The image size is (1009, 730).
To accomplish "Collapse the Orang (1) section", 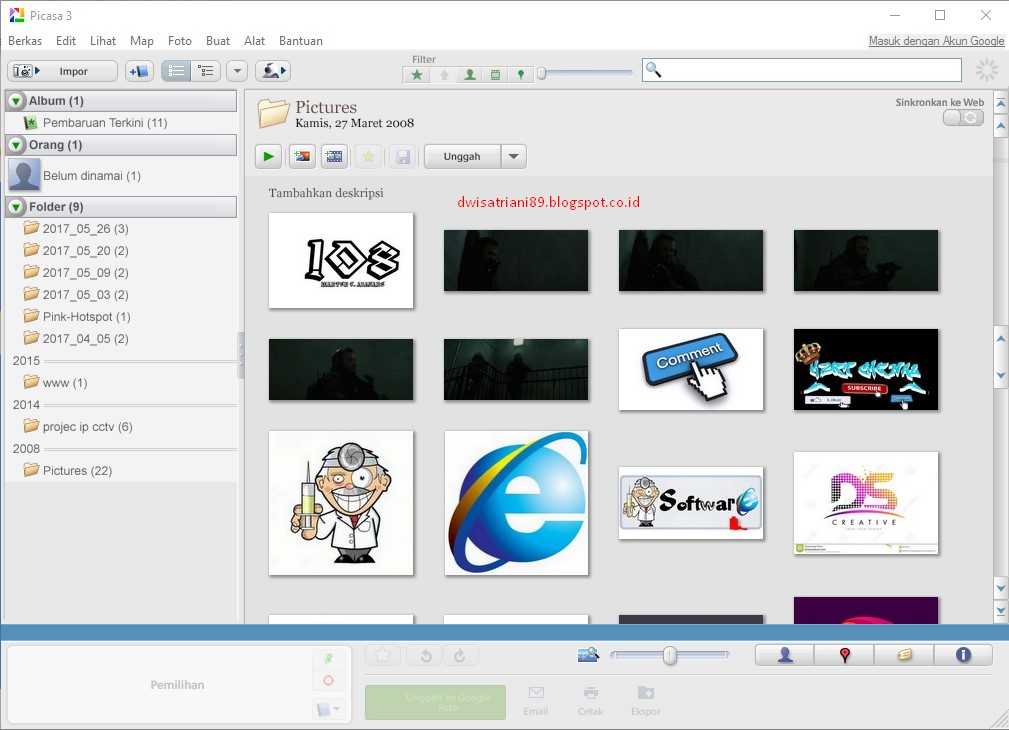I will point(15,145).
